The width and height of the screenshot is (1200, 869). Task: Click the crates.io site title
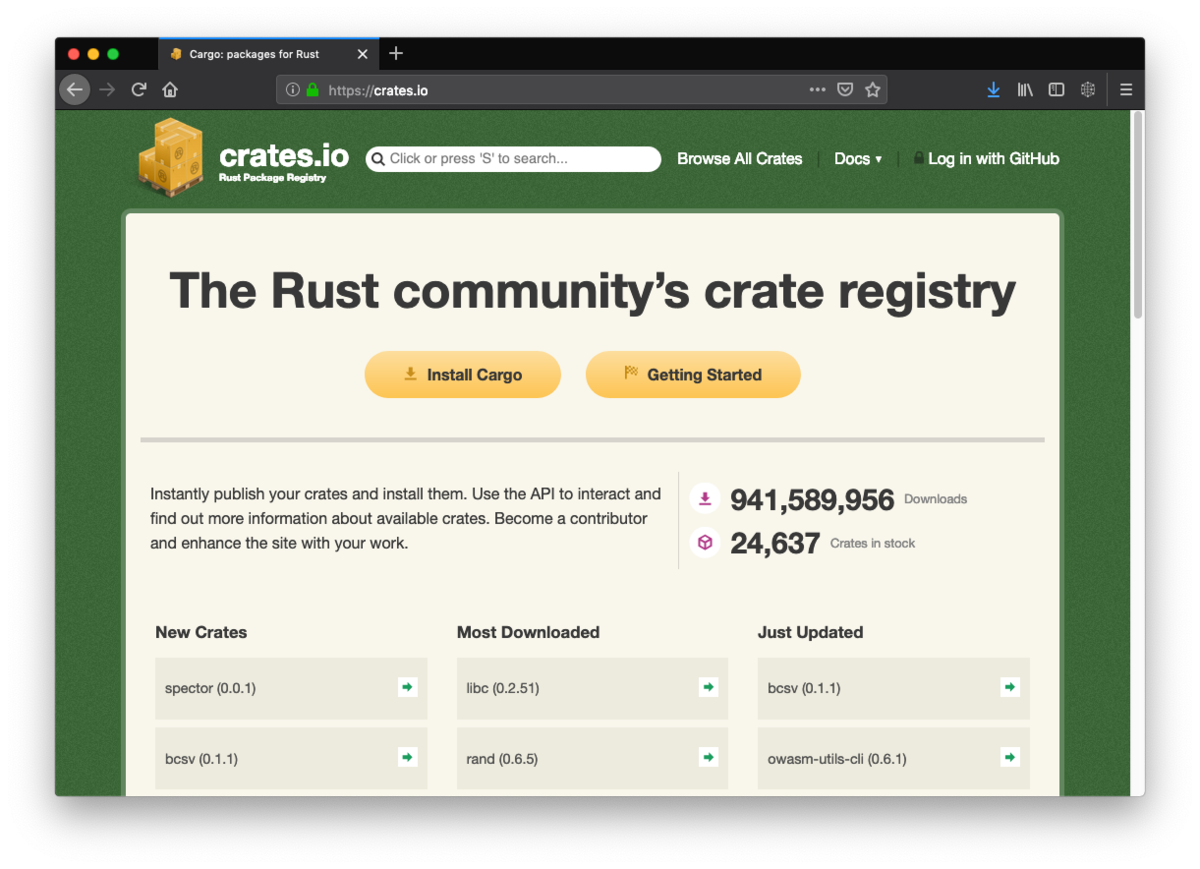coord(284,155)
